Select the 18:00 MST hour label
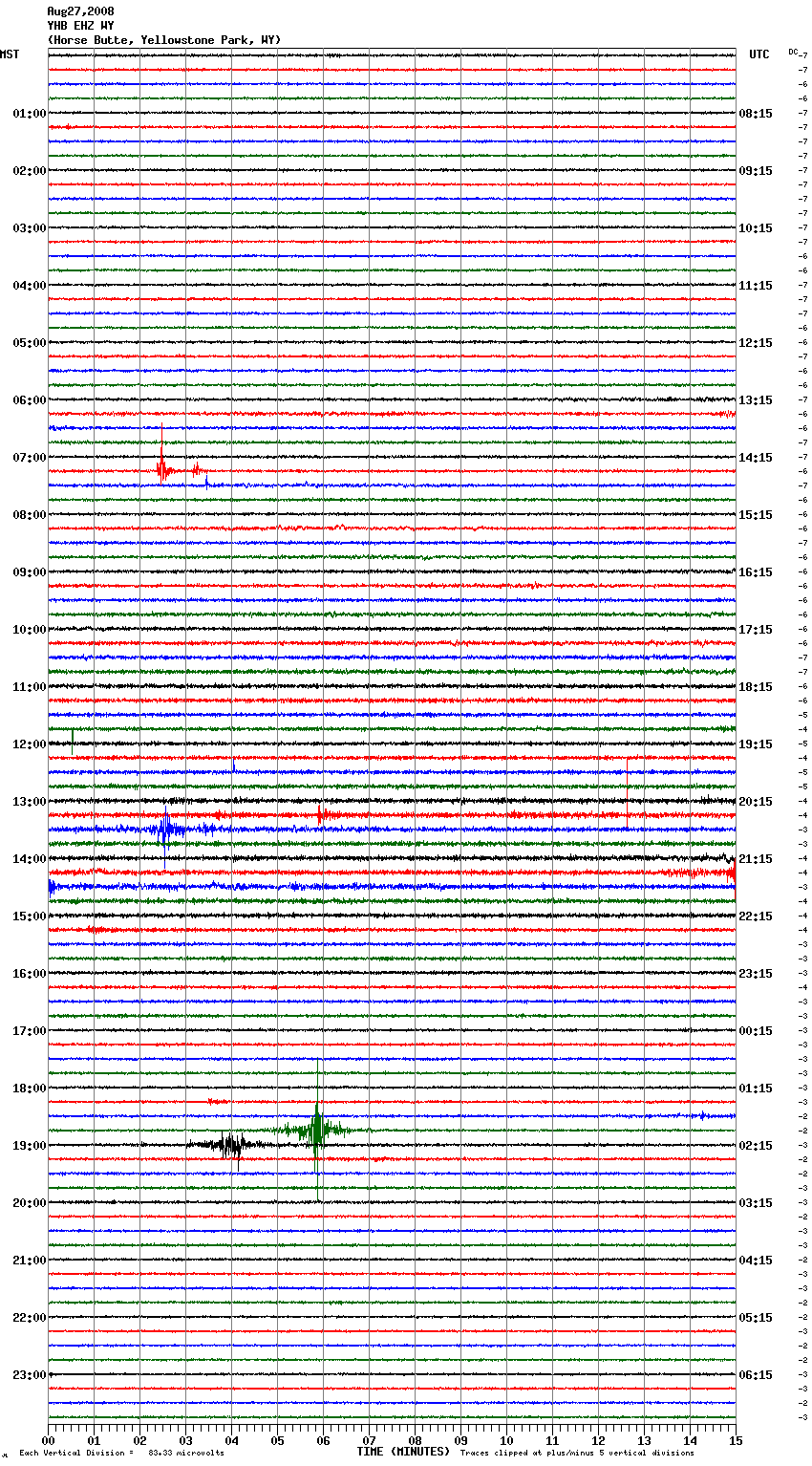 [30, 1089]
